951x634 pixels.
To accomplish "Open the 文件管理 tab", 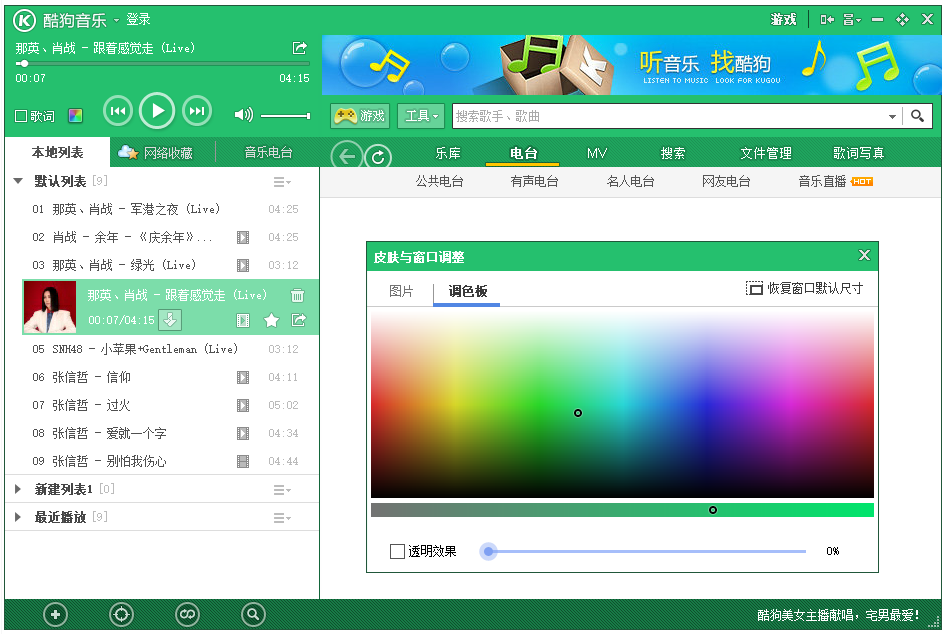I will 765,153.
